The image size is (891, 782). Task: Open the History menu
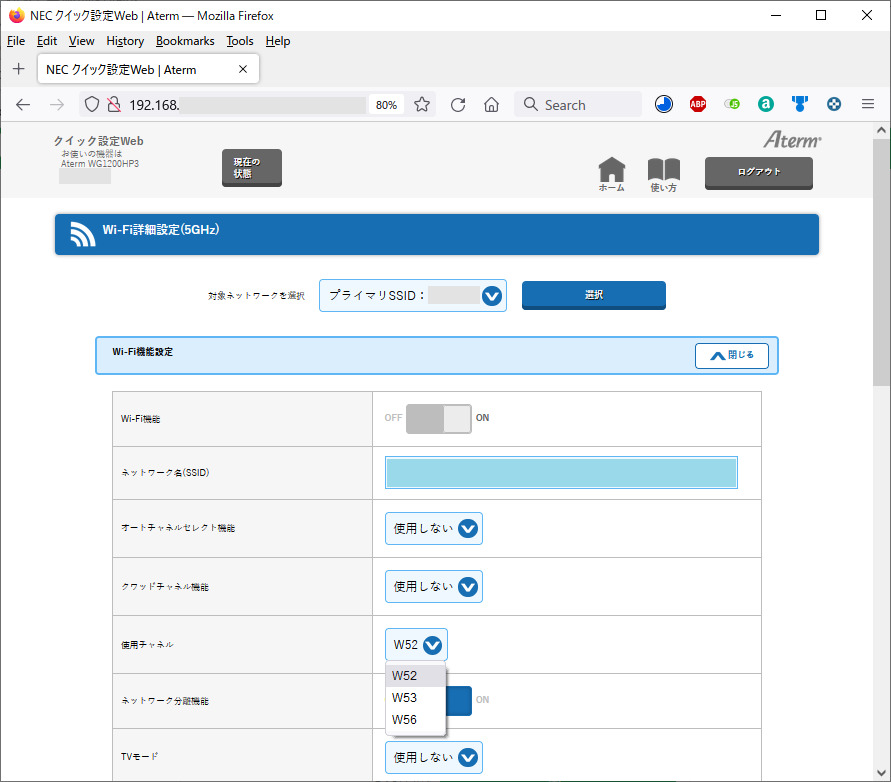[x=125, y=41]
